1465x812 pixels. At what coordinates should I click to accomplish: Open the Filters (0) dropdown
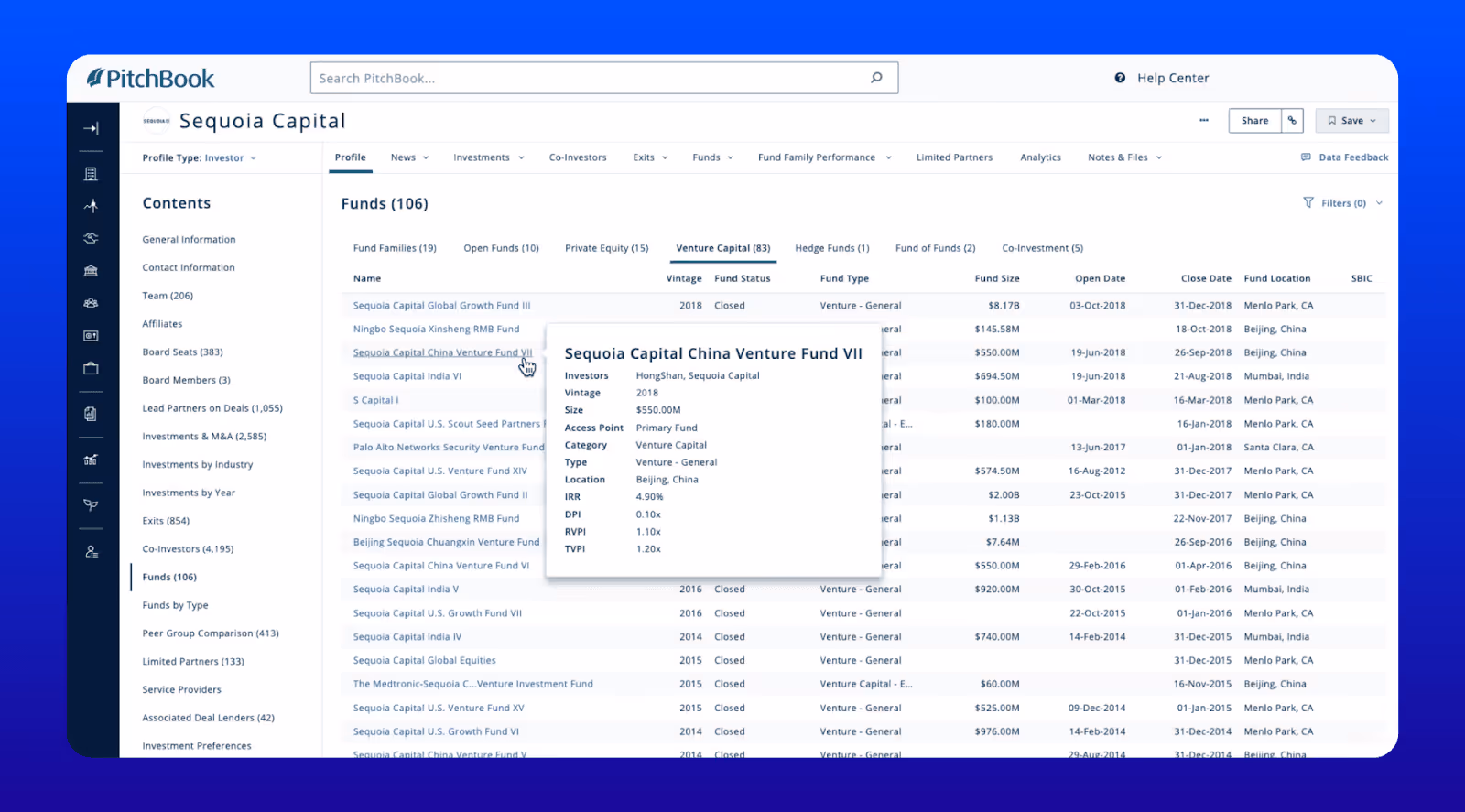[x=1342, y=203]
